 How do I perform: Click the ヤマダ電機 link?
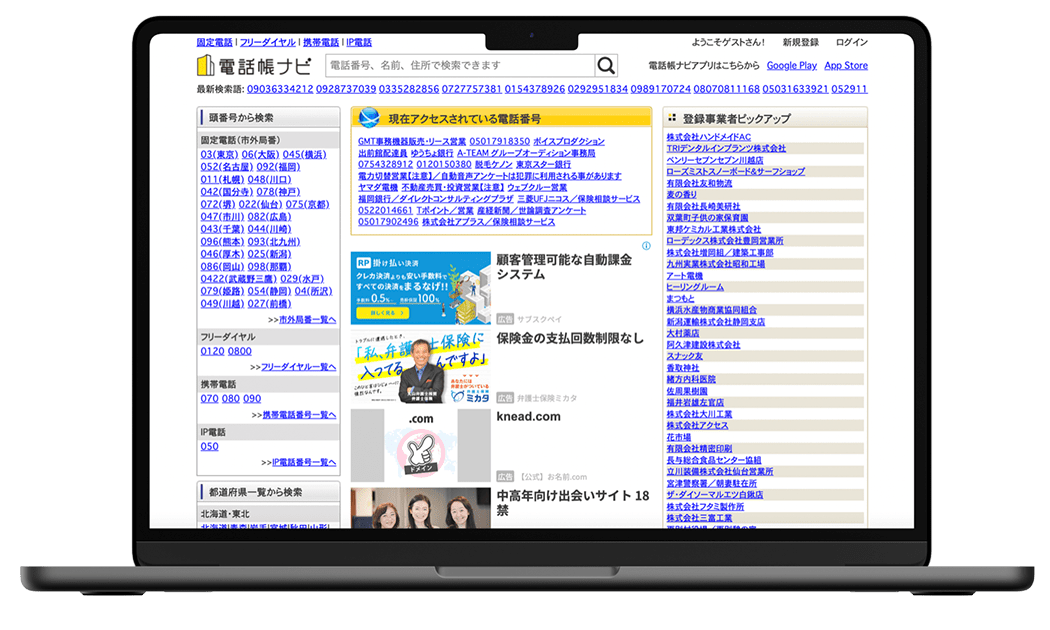(378, 188)
